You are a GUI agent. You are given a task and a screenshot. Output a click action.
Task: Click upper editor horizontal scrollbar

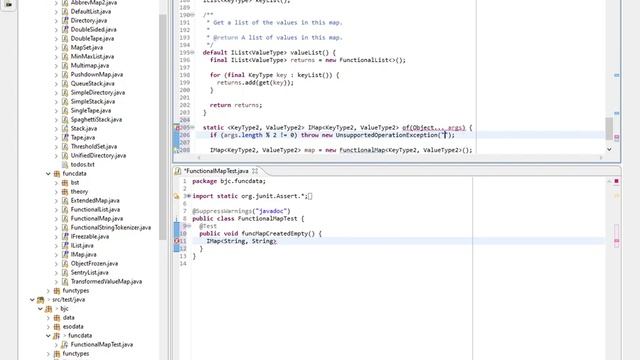(400, 158)
